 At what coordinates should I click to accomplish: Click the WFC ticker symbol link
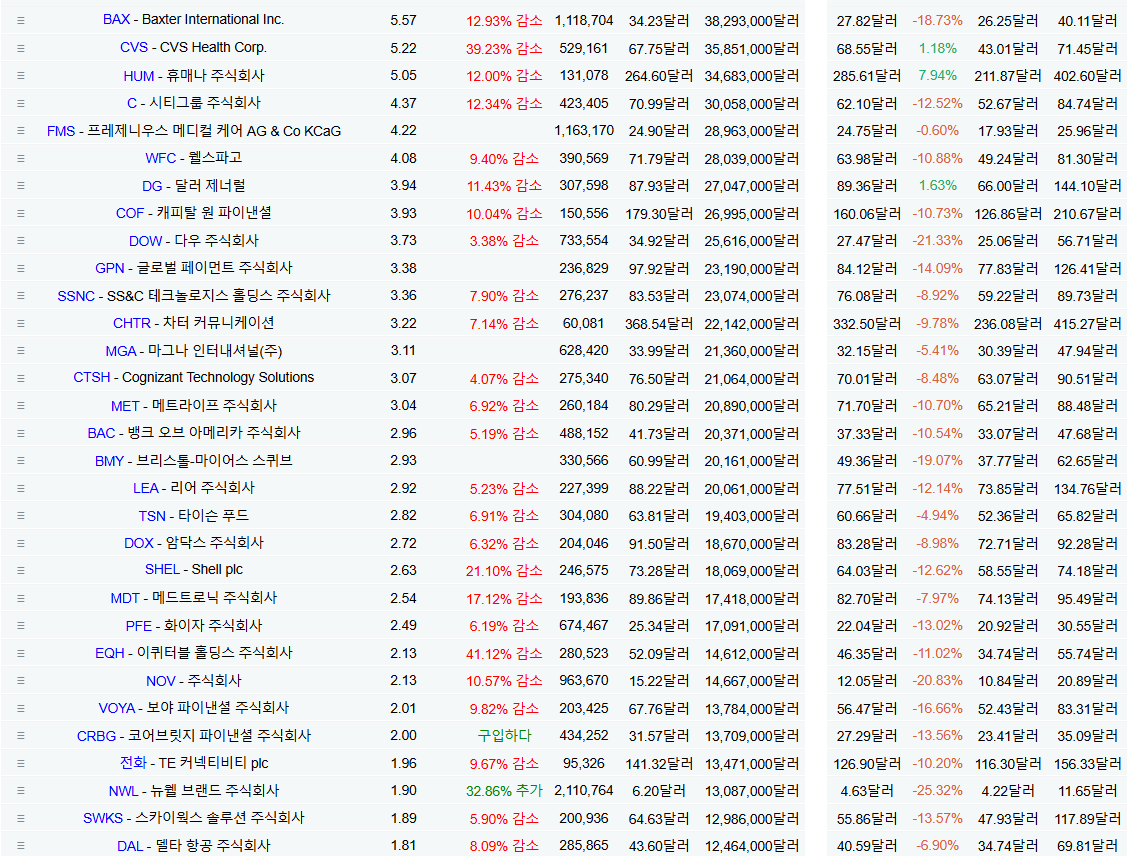(160, 158)
